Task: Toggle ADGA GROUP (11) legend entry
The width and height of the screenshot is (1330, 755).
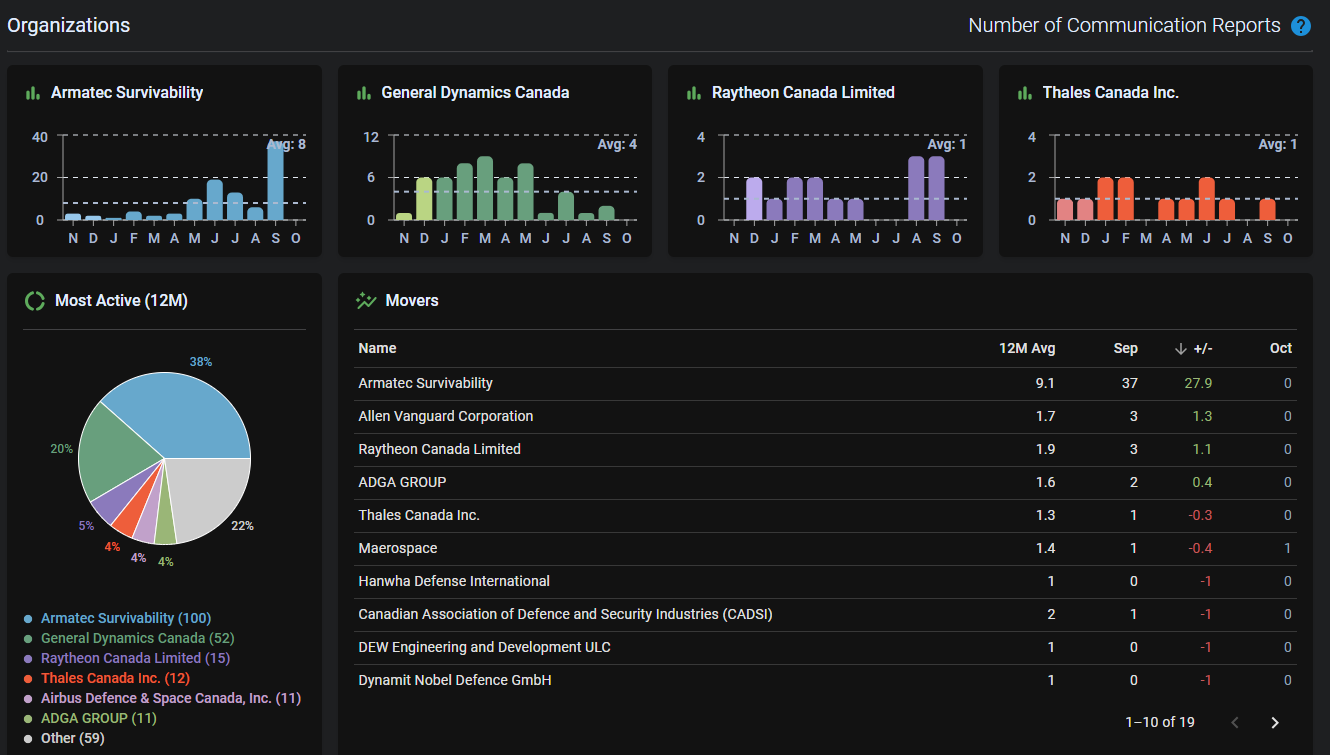Action: click(x=91, y=718)
